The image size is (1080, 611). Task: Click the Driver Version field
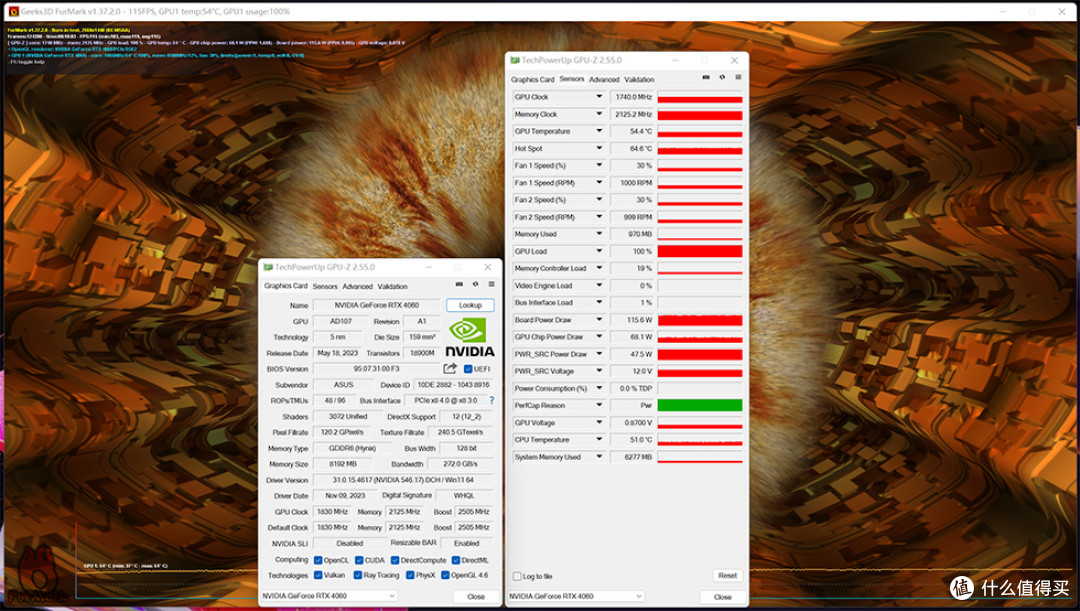click(x=403, y=479)
